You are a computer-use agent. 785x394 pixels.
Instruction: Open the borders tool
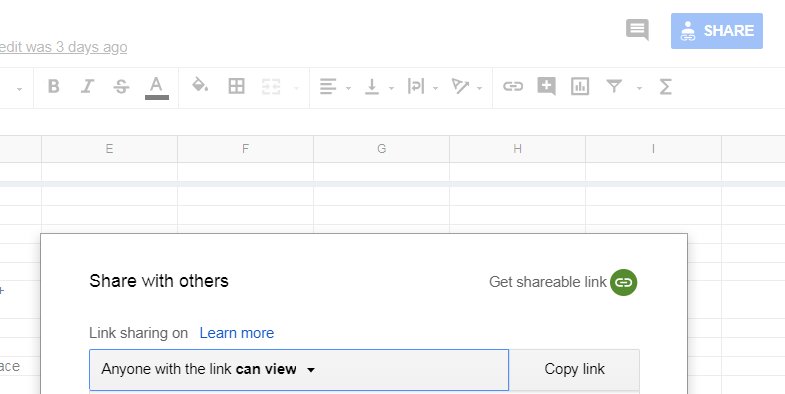[236, 86]
